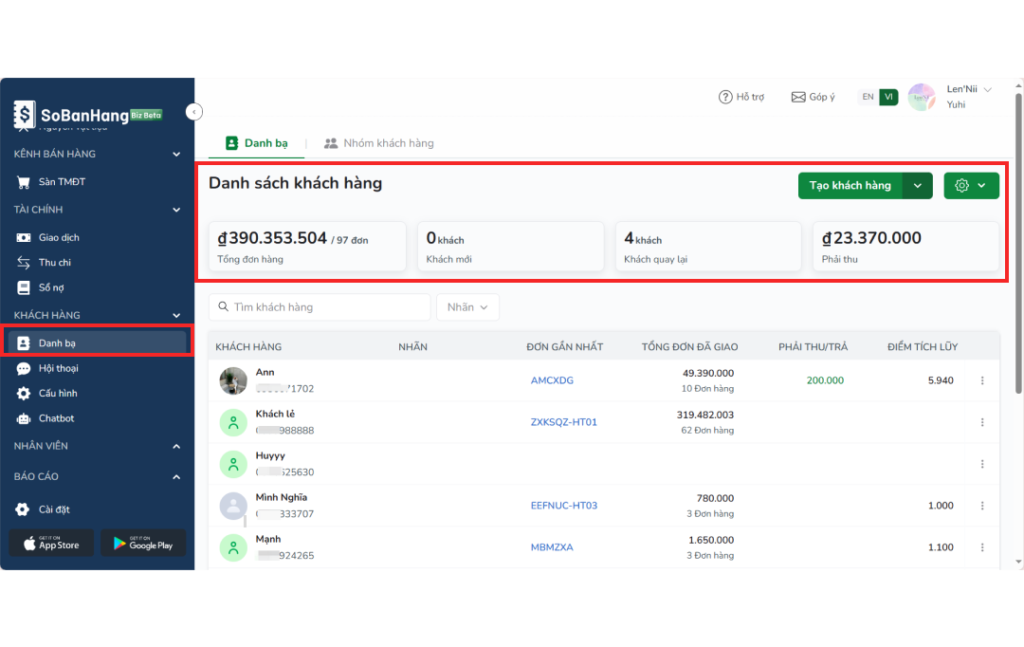1024x647 pixels.
Task: Open Sàn TMĐT shopping cart icon
Action: click(24, 182)
